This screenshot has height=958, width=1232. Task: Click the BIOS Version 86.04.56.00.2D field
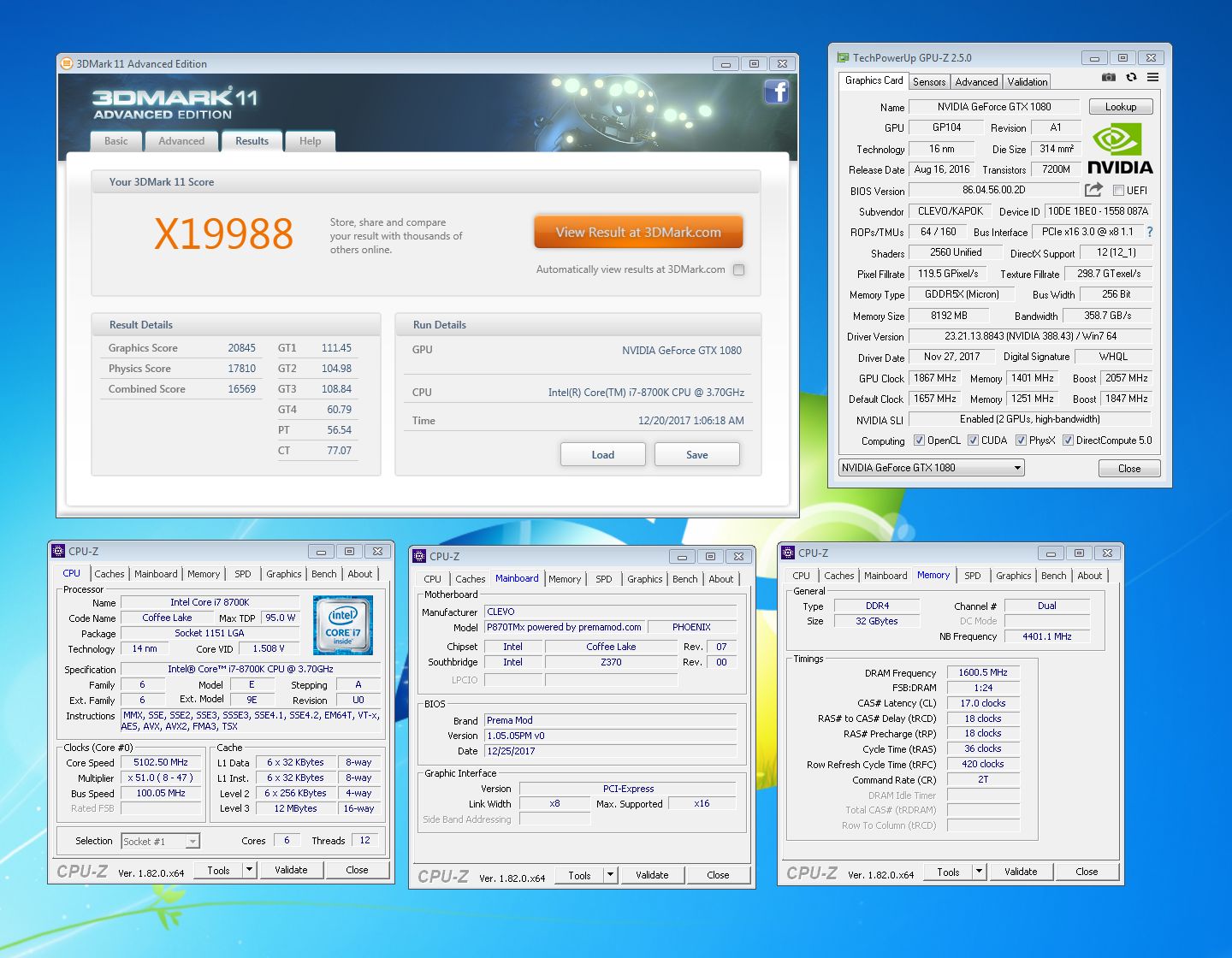pos(994,190)
